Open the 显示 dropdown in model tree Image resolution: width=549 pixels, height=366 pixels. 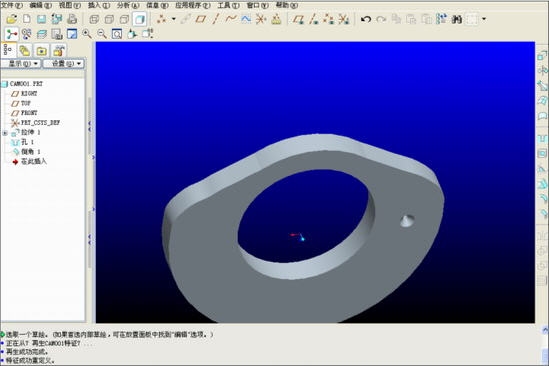pyautogui.click(x=21, y=63)
